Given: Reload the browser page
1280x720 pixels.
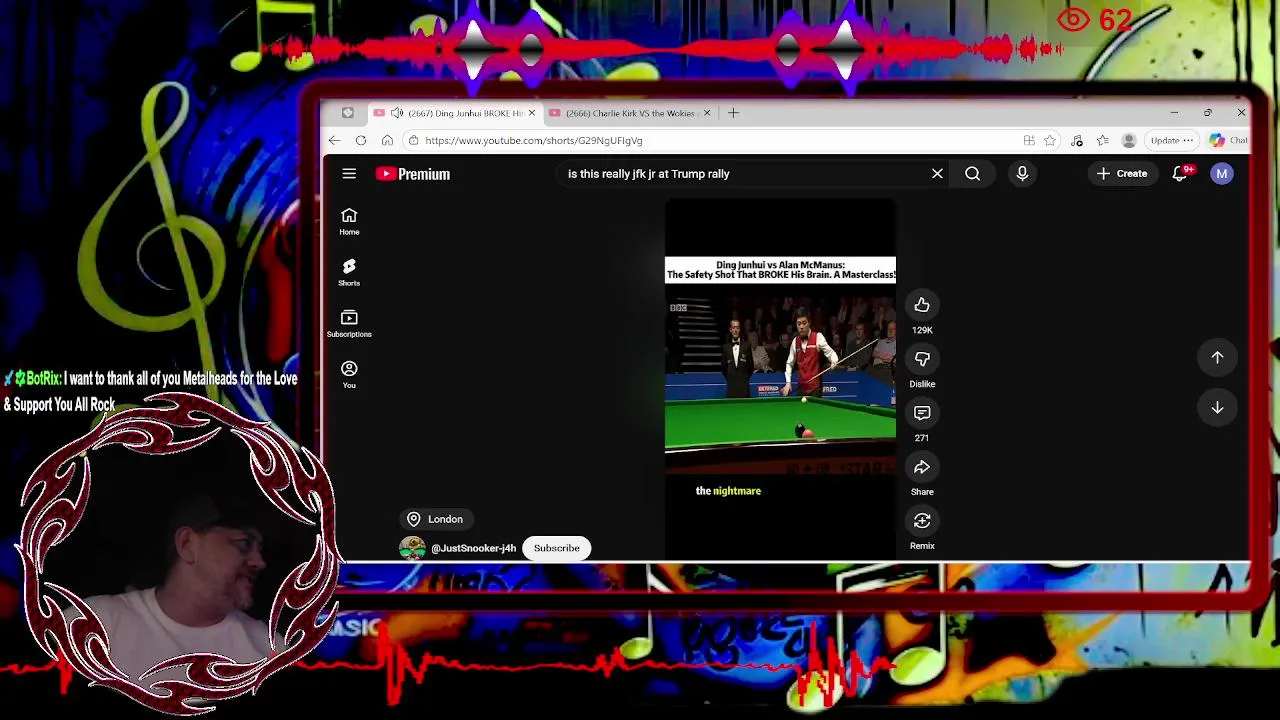Looking at the screenshot, I should pos(361,141).
